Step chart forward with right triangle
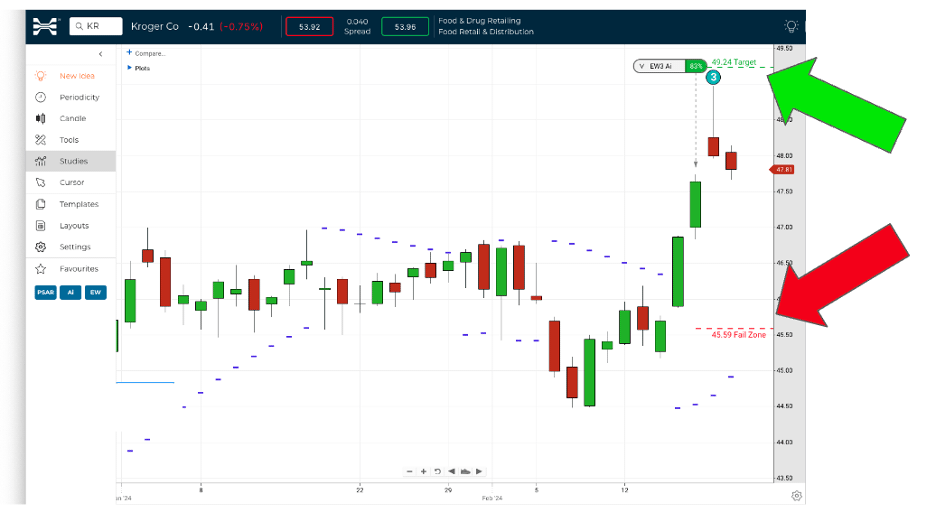936x522 pixels. point(479,471)
